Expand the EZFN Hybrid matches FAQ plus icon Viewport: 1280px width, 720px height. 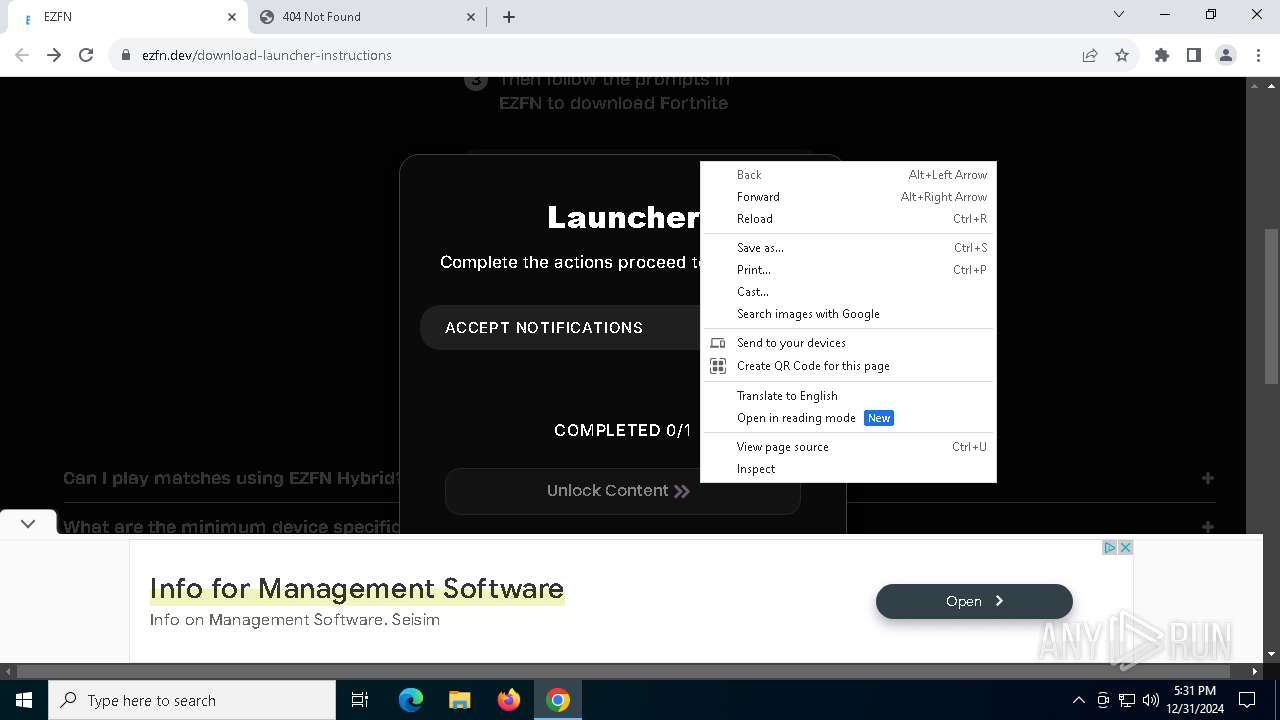pos(1208,478)
